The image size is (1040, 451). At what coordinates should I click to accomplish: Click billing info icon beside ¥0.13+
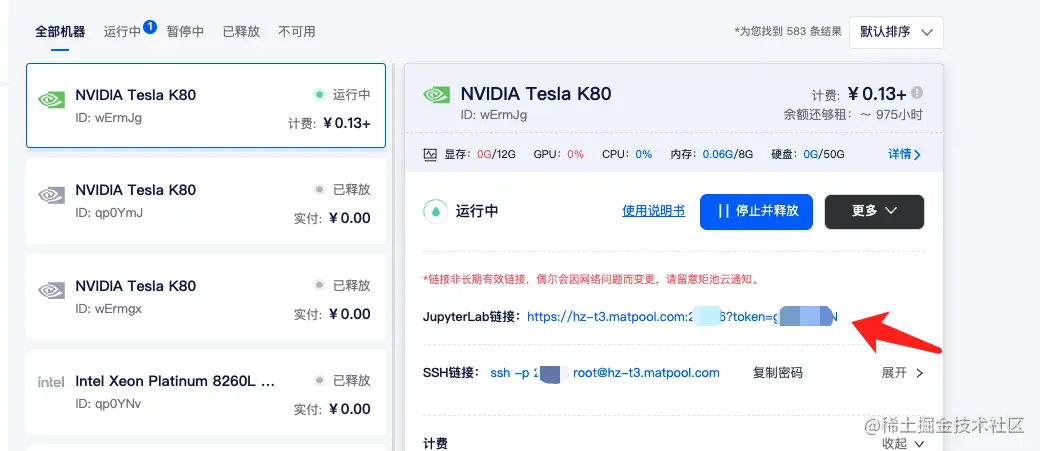tap(917, 92)
